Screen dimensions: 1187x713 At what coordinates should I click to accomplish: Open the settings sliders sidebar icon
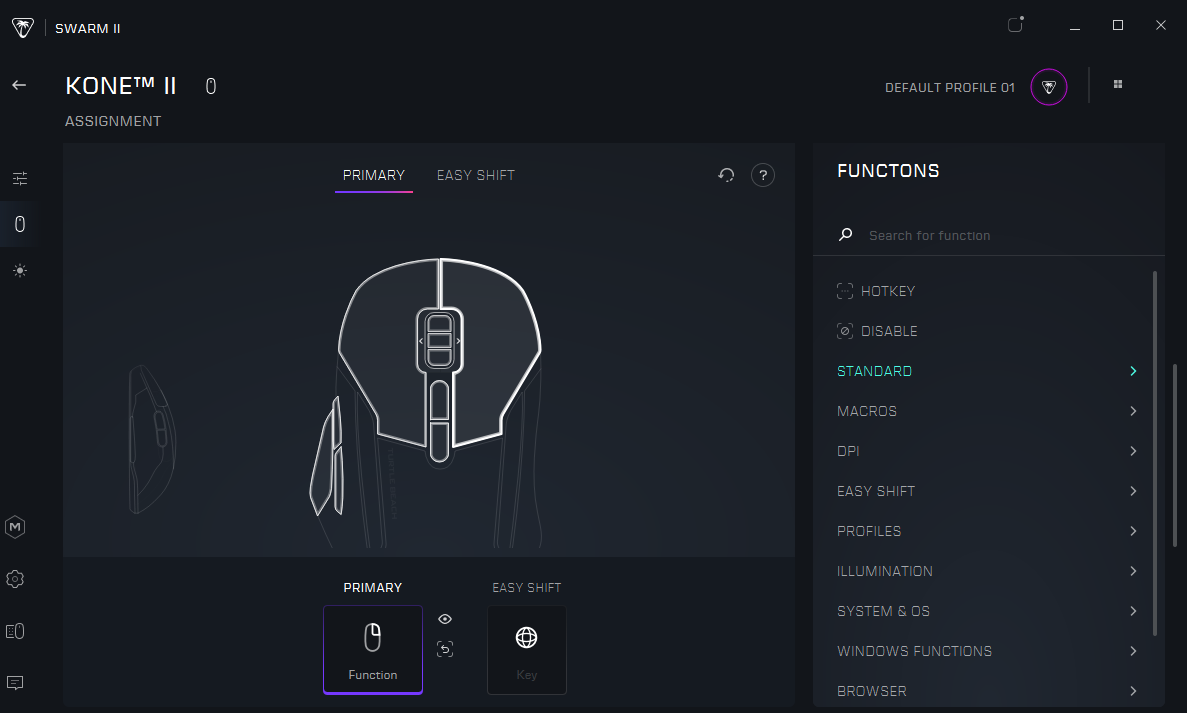pos(20,179)
